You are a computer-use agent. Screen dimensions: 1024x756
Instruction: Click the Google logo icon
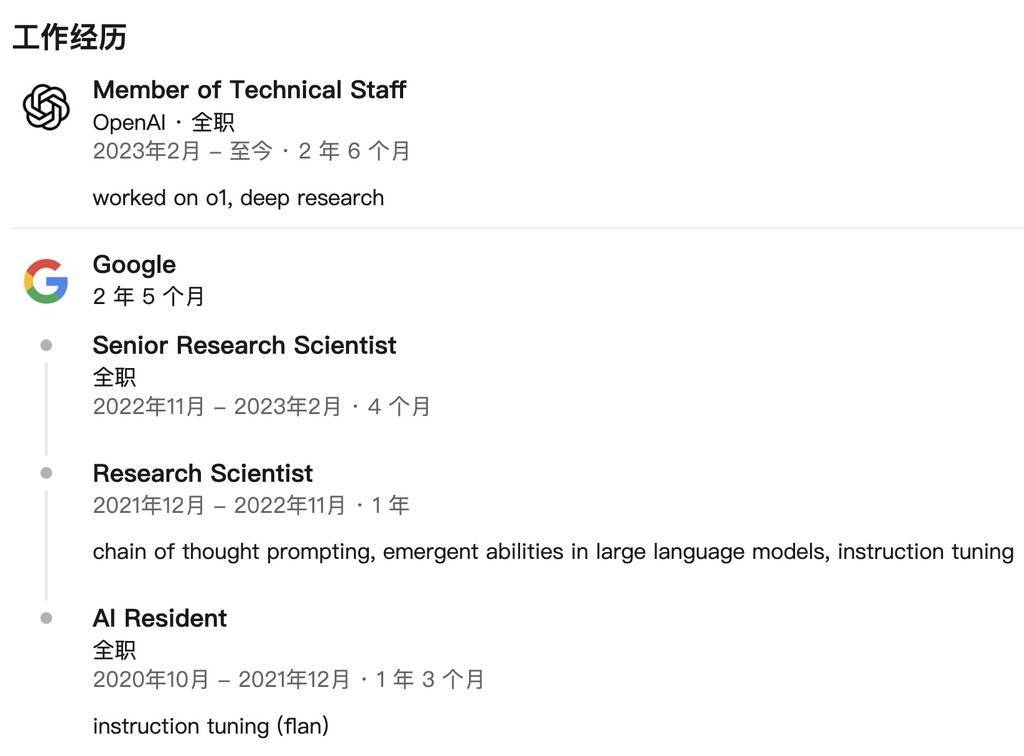coord(46,281)
